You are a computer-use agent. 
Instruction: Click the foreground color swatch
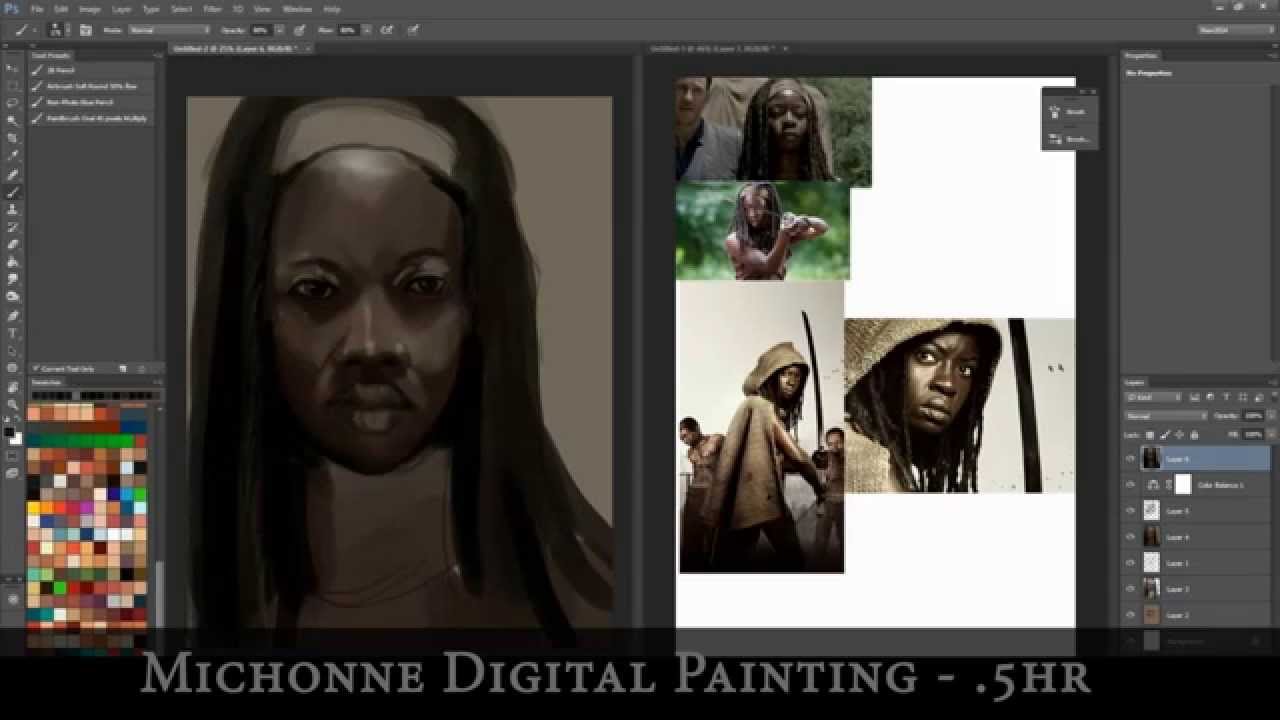pos(10,432)
